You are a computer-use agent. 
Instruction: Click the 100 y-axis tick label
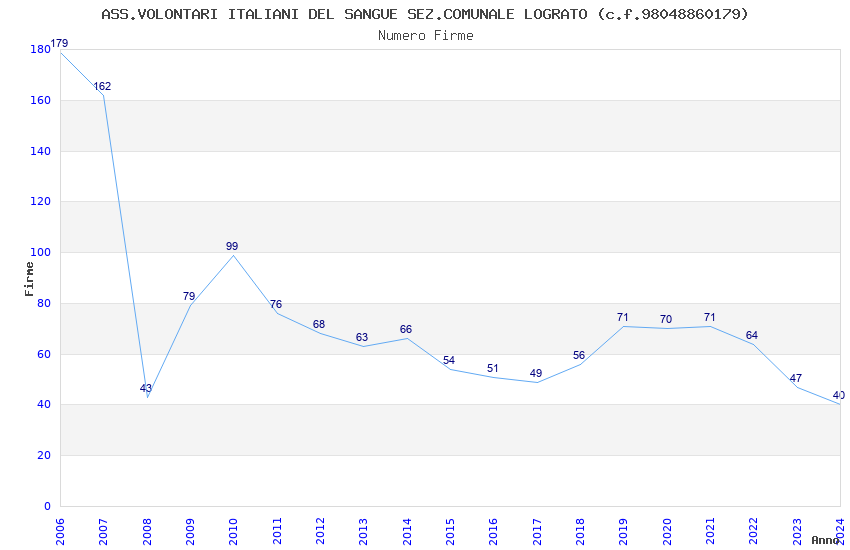point(40,253)
